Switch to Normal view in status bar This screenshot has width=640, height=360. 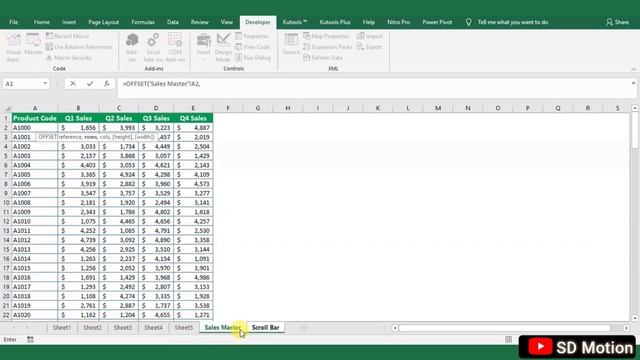[x=508, y=339]
